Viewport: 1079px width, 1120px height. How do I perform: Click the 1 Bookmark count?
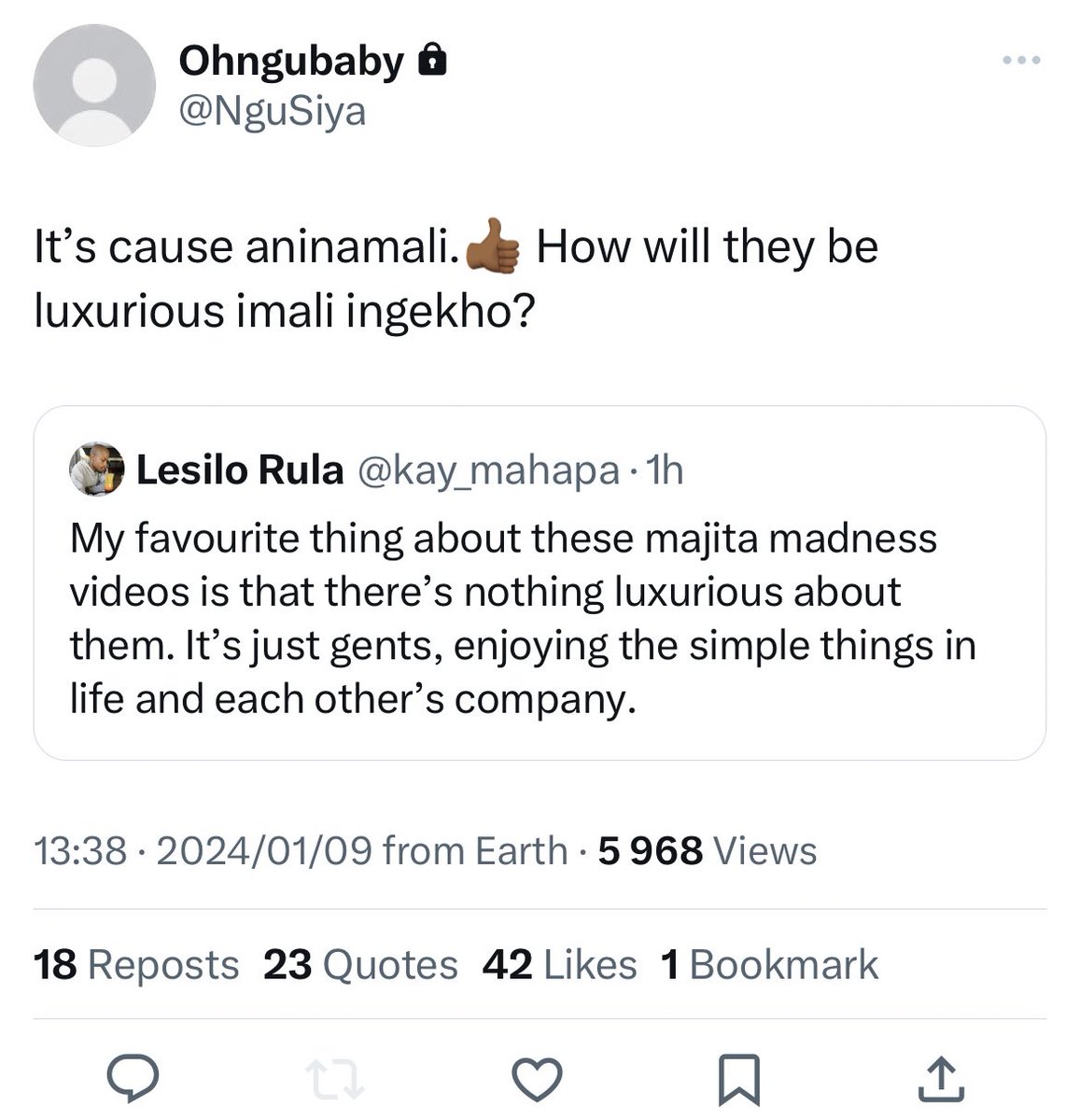click(769, 965)
